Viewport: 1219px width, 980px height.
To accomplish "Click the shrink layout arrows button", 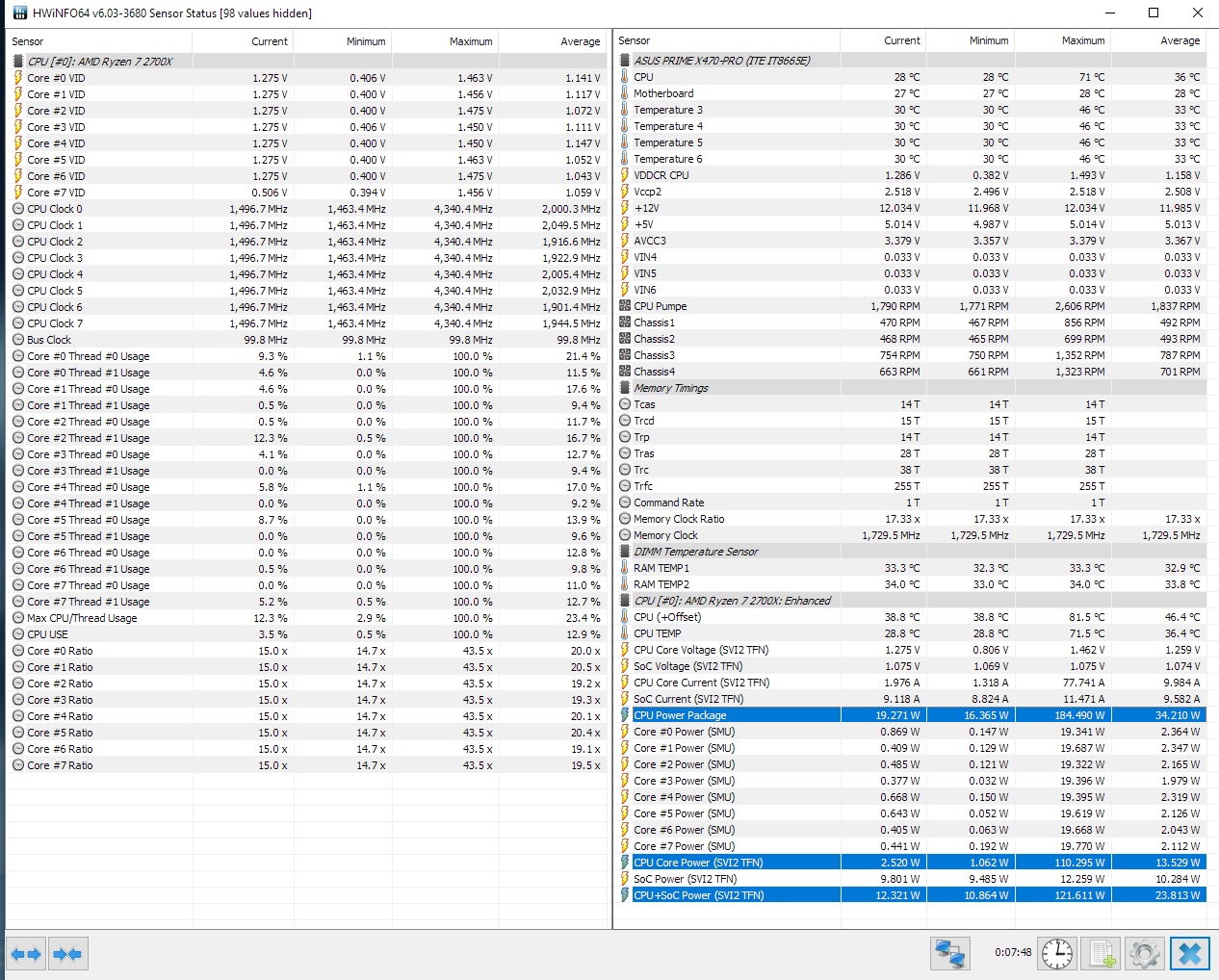I will pos(68,954).
